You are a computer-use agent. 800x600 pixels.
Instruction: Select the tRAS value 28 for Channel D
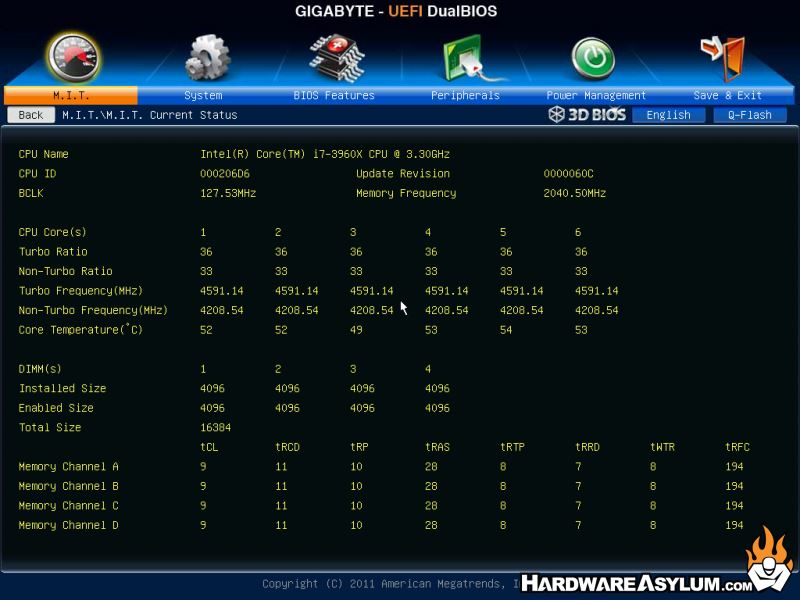[x=431, y=526]
